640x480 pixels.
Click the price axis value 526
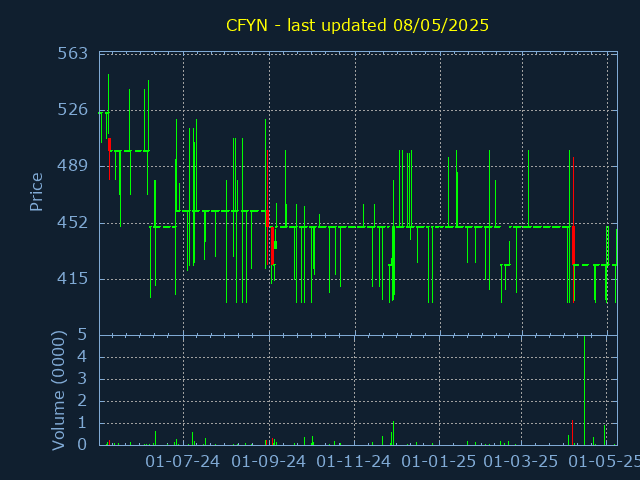coord(73,109)
